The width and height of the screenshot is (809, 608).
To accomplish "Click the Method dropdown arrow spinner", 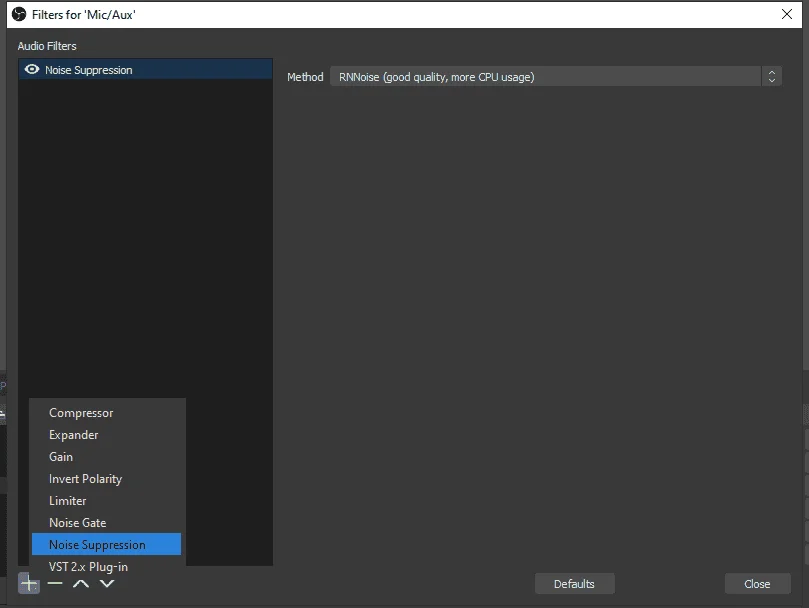I will (771, 76).
